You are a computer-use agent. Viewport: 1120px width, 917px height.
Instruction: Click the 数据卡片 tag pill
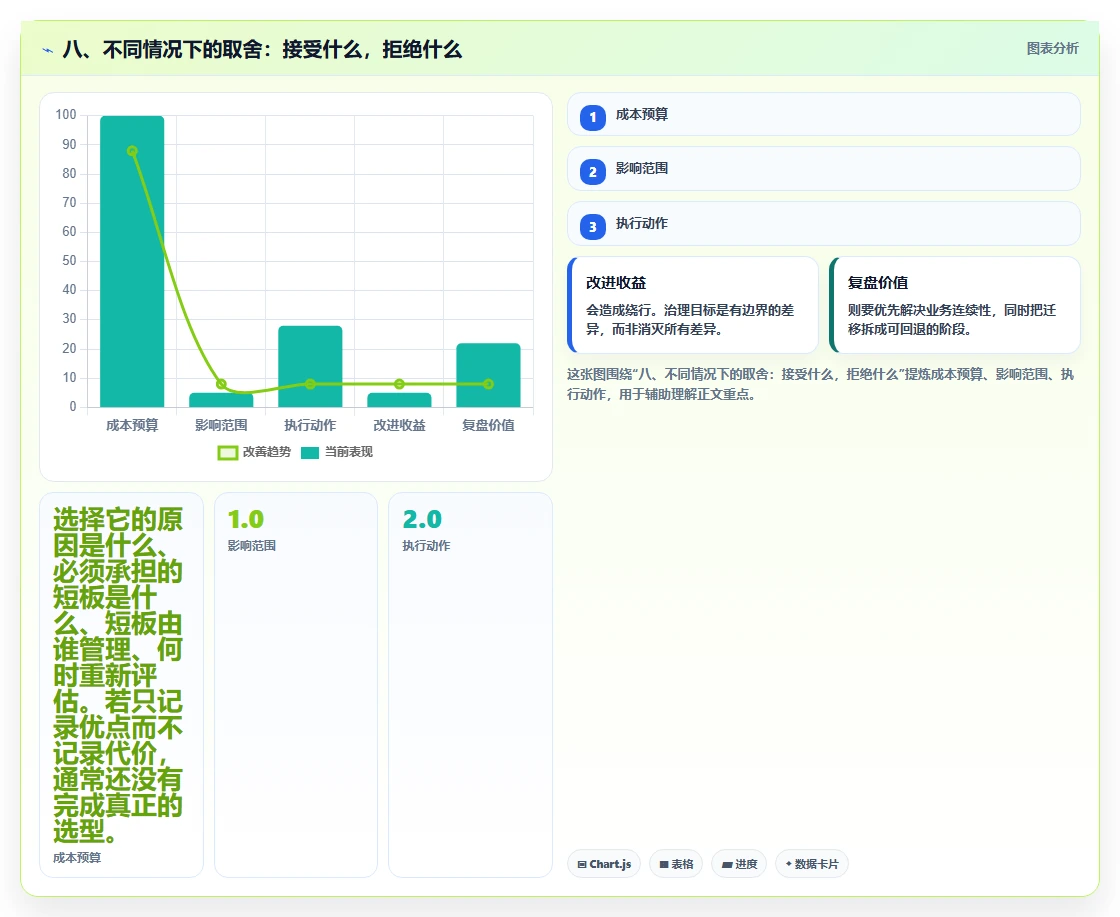[x=811, y=864]
